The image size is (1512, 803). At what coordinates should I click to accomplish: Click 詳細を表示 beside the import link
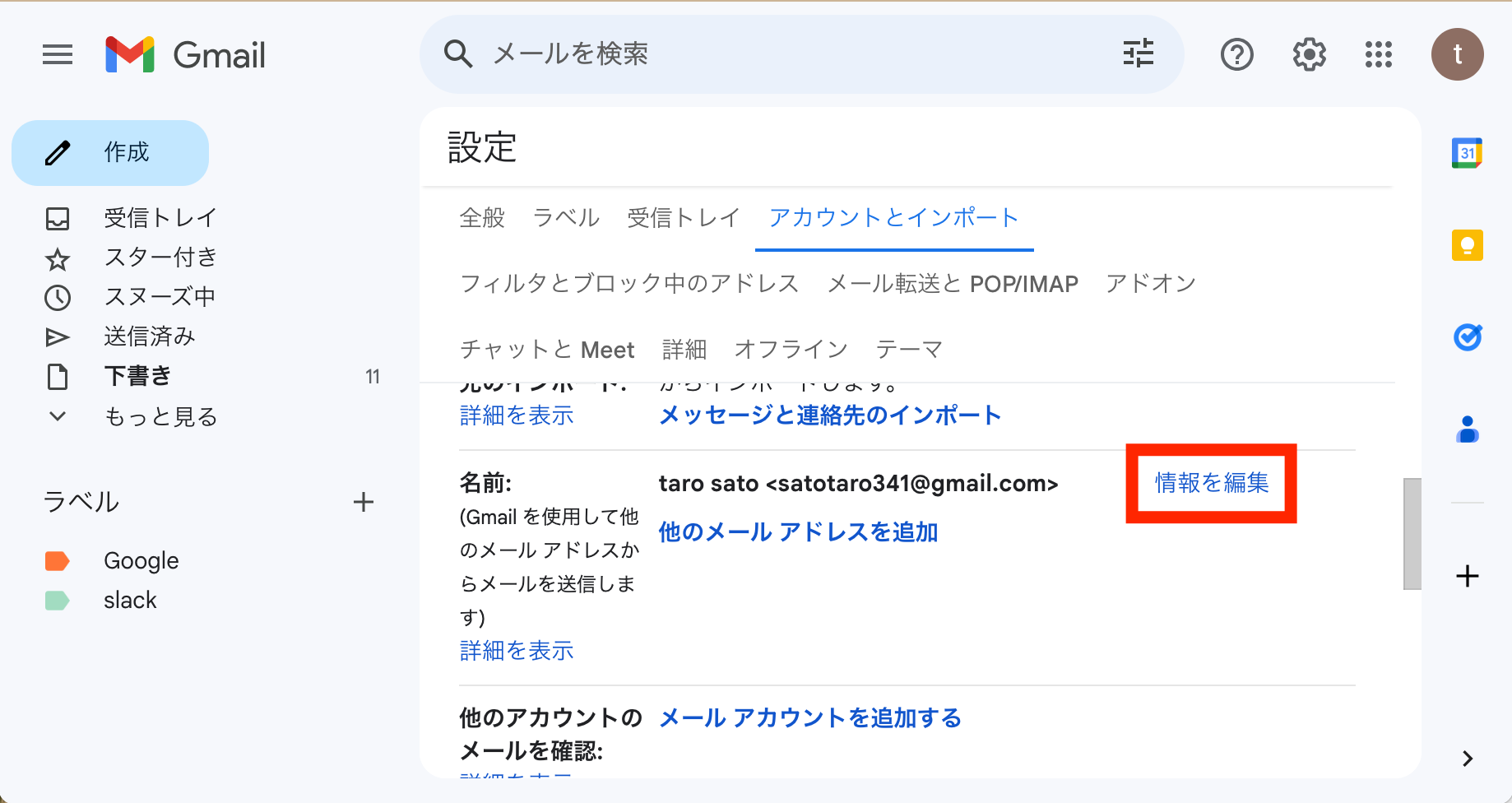517,415
